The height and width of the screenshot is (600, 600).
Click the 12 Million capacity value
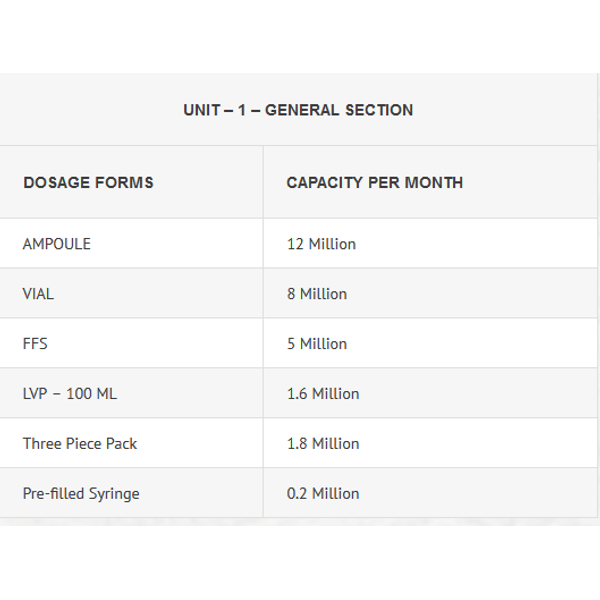pyautogui.click(x=321, y=244)
